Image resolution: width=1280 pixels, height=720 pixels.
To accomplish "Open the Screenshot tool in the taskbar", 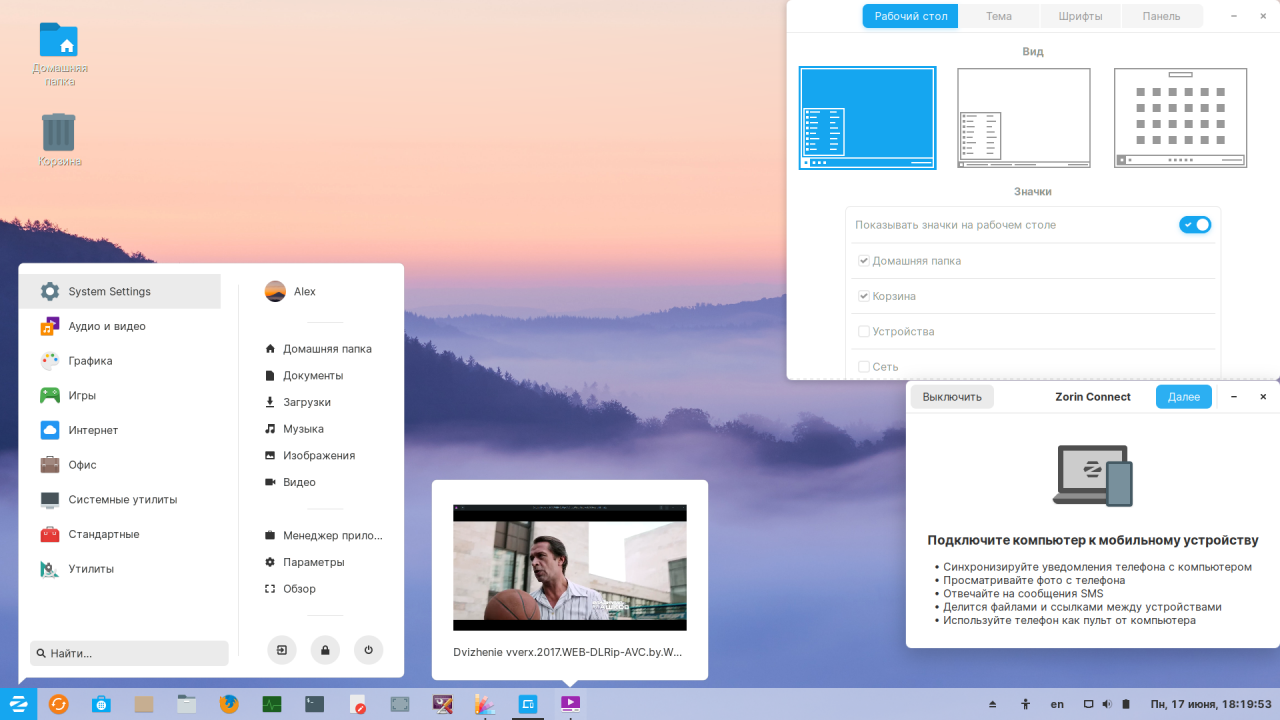I will (400, 704).
